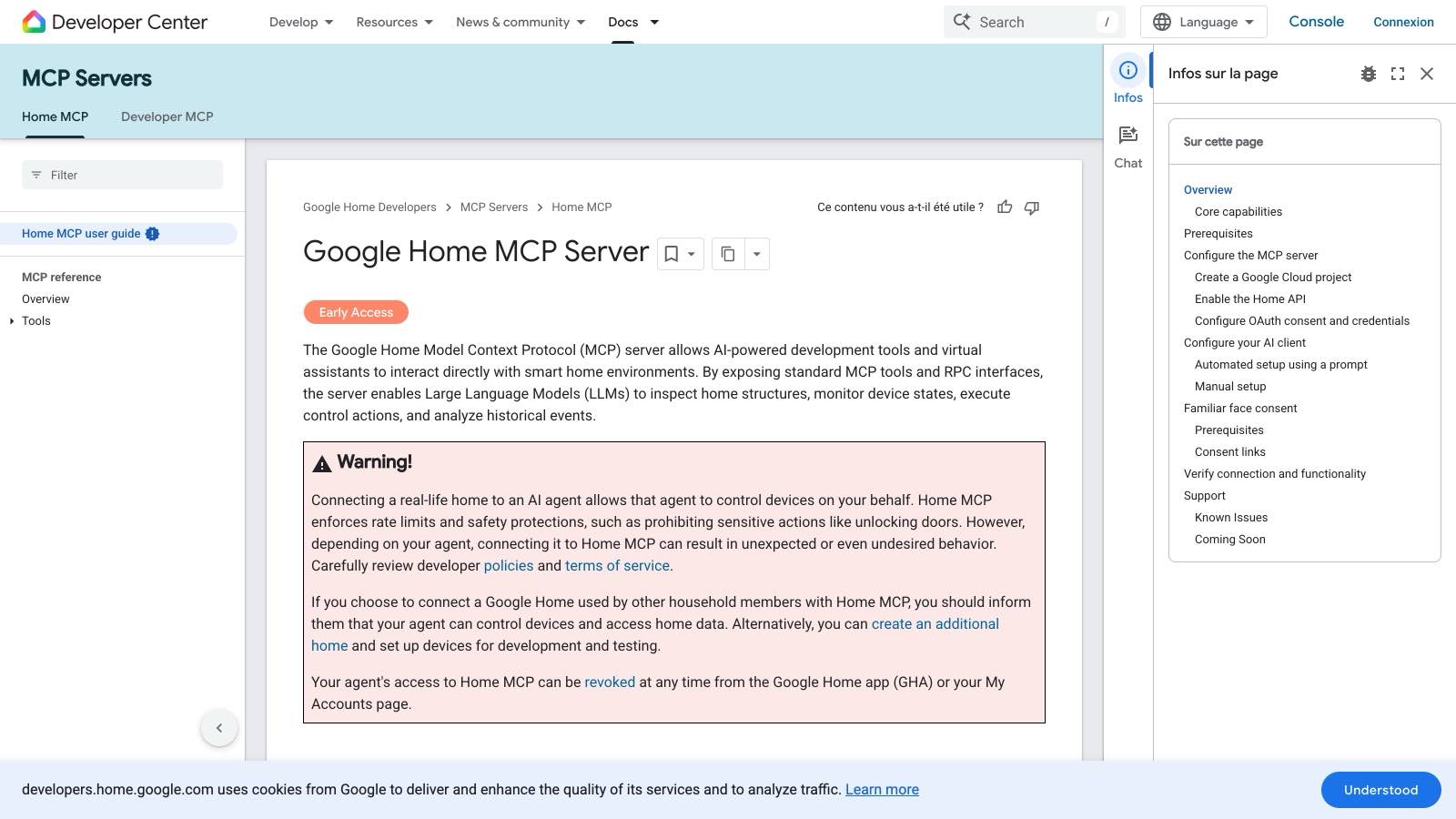Click create an additional home link

(x=935, y=624)
